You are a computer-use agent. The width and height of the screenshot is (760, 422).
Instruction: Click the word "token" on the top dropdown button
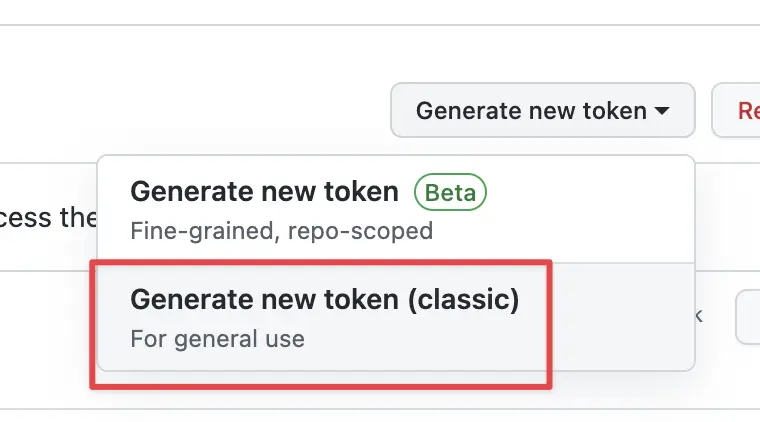click(613, 110)
